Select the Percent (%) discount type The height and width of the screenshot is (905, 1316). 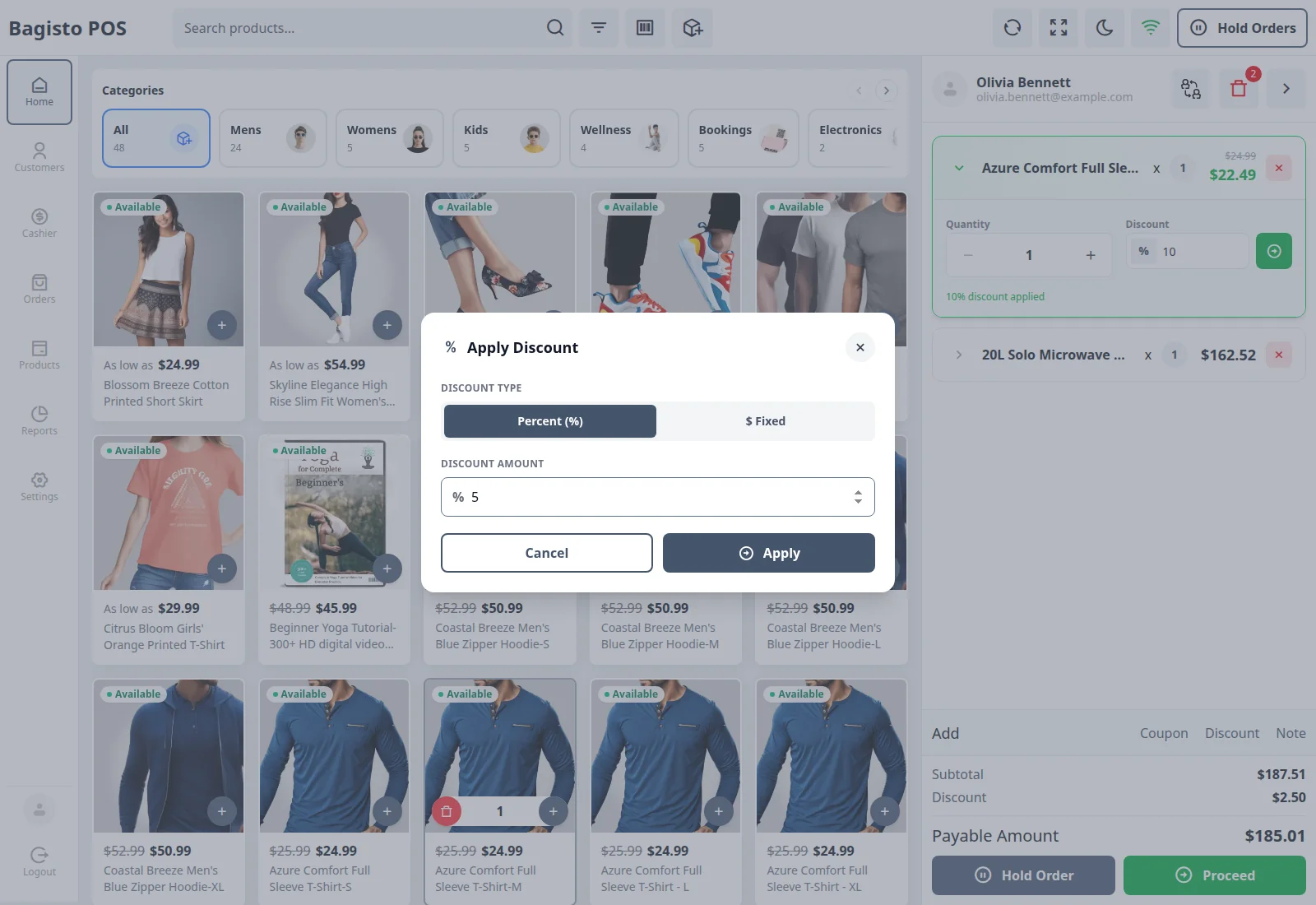click(550, 421)
